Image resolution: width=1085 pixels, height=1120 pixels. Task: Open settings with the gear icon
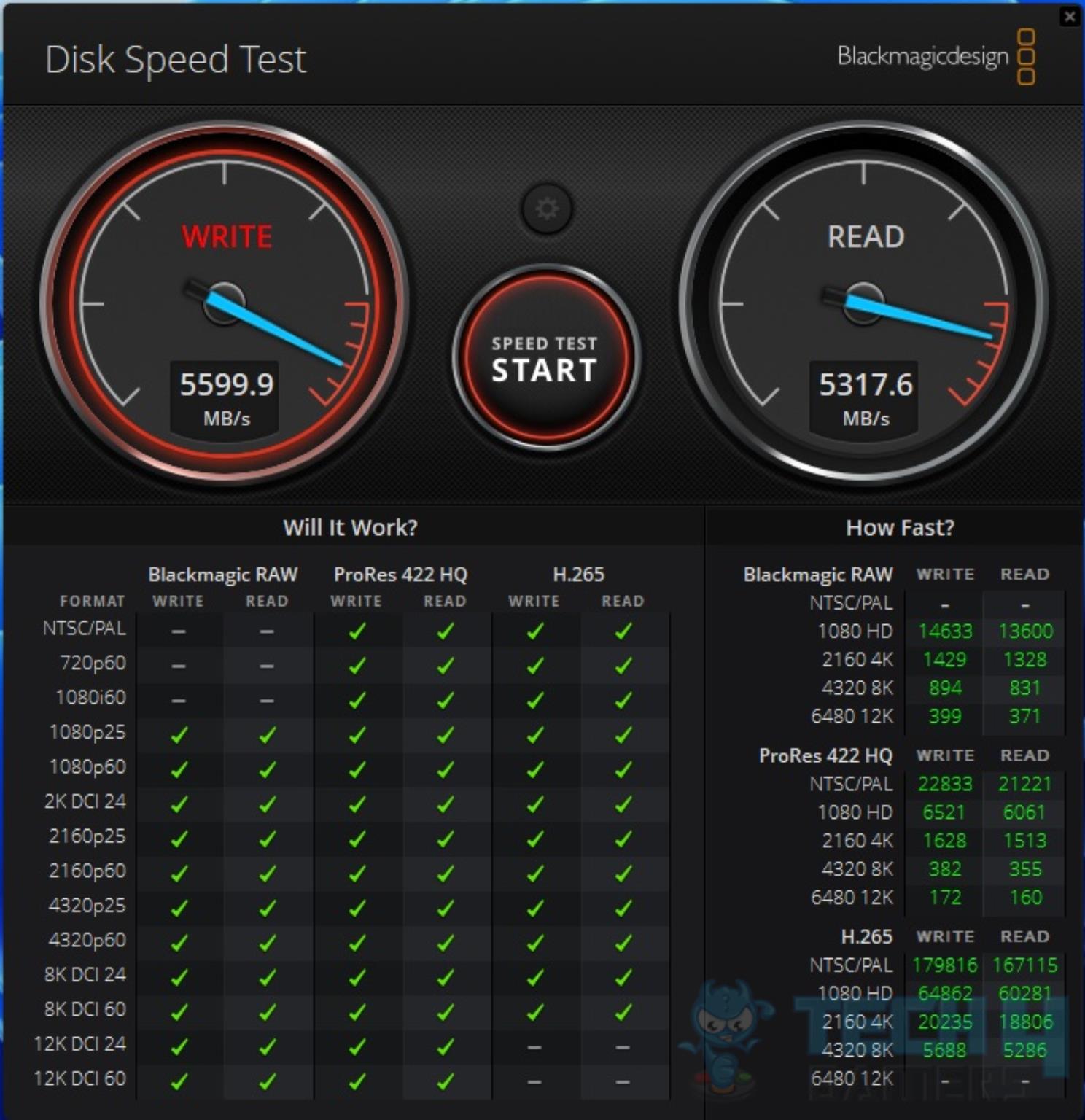click(x=547, y=209)
